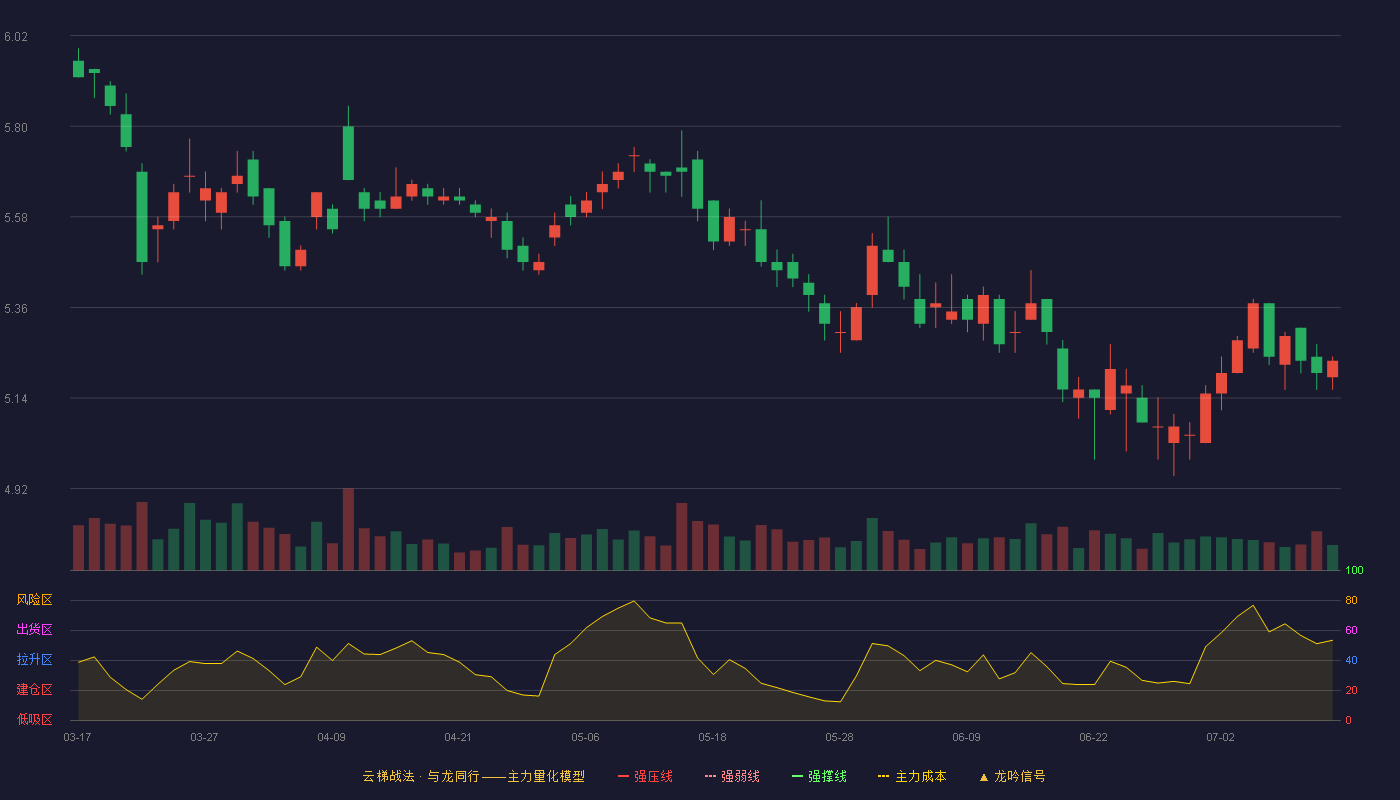Click the 4.92 price axis label

coord(16,490)
